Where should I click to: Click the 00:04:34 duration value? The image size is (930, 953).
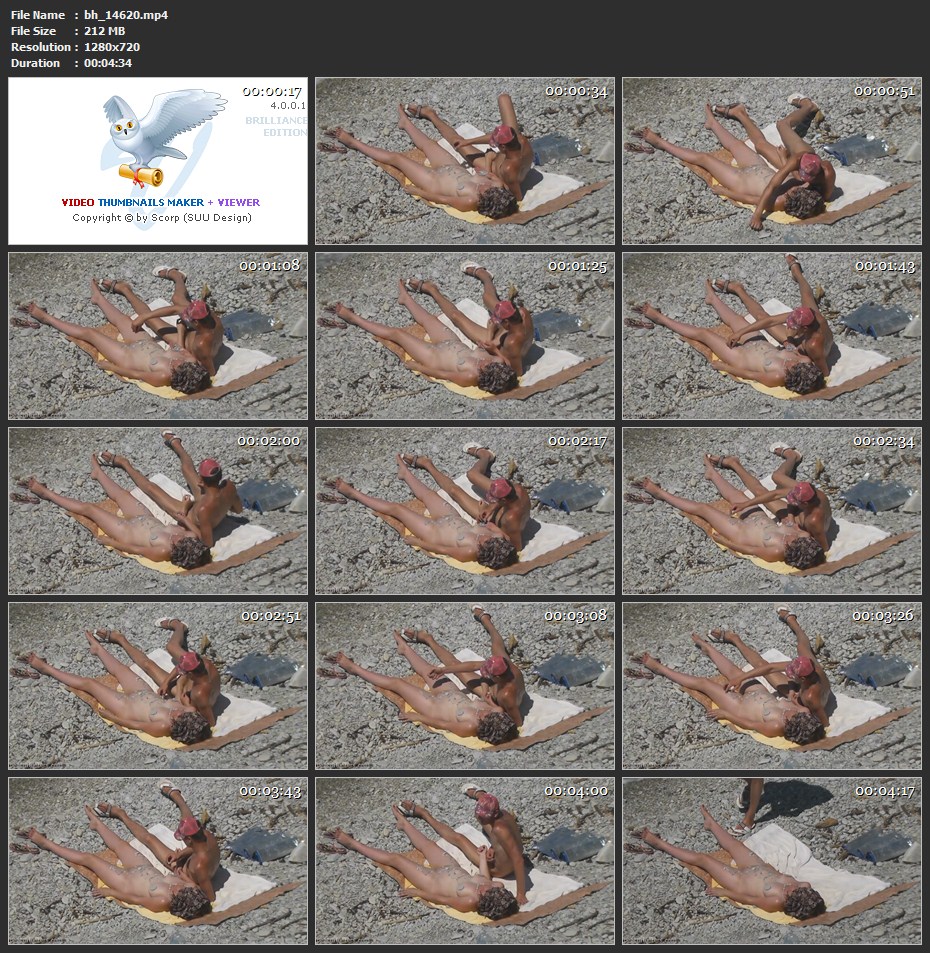point(108,63)
